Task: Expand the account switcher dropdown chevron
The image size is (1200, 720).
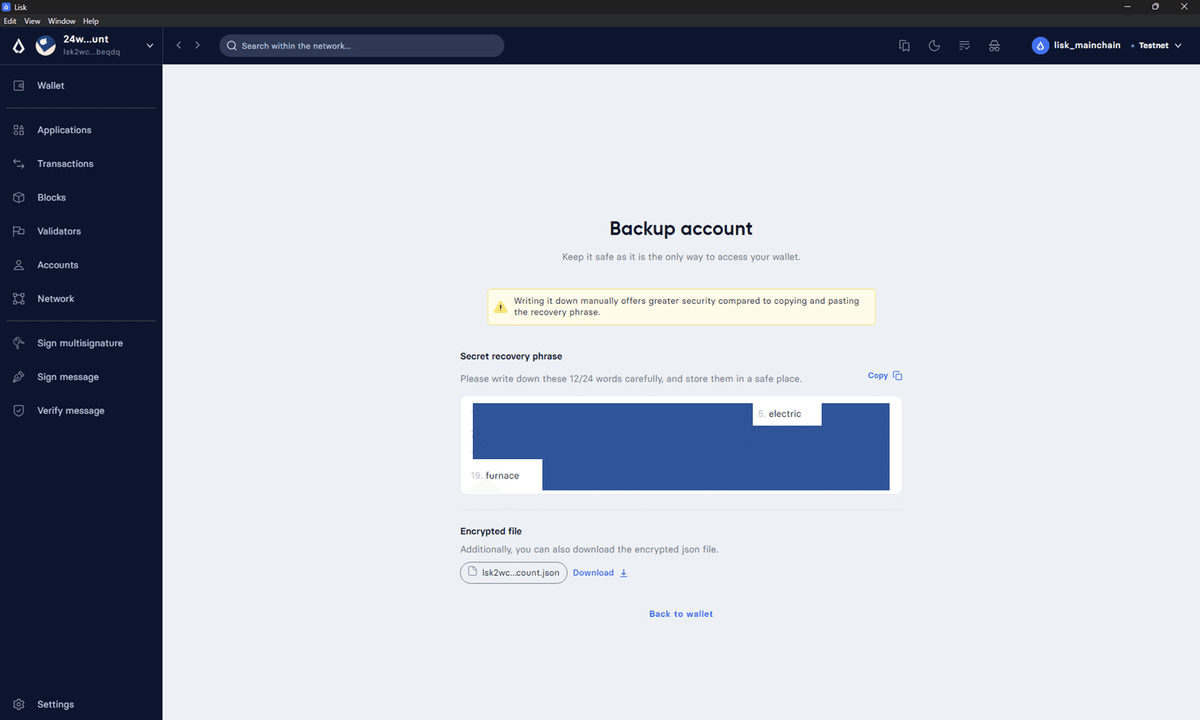Action: [x=150, y=45]
